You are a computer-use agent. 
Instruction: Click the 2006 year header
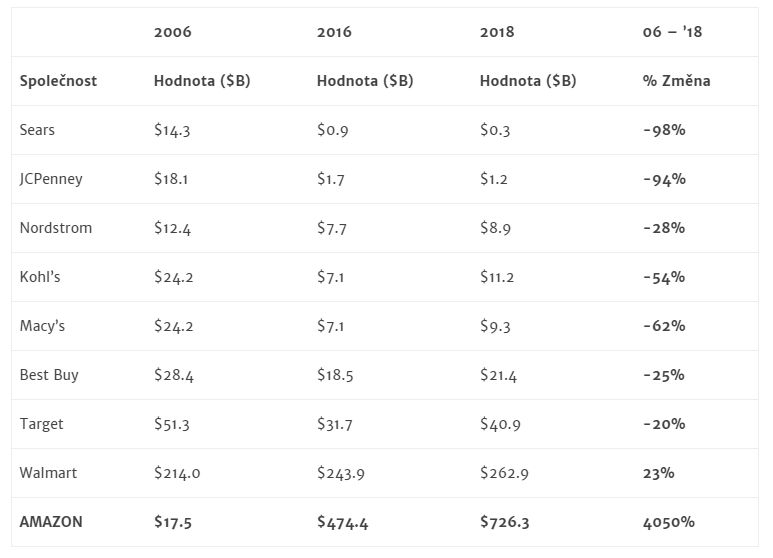click(172, 32)
